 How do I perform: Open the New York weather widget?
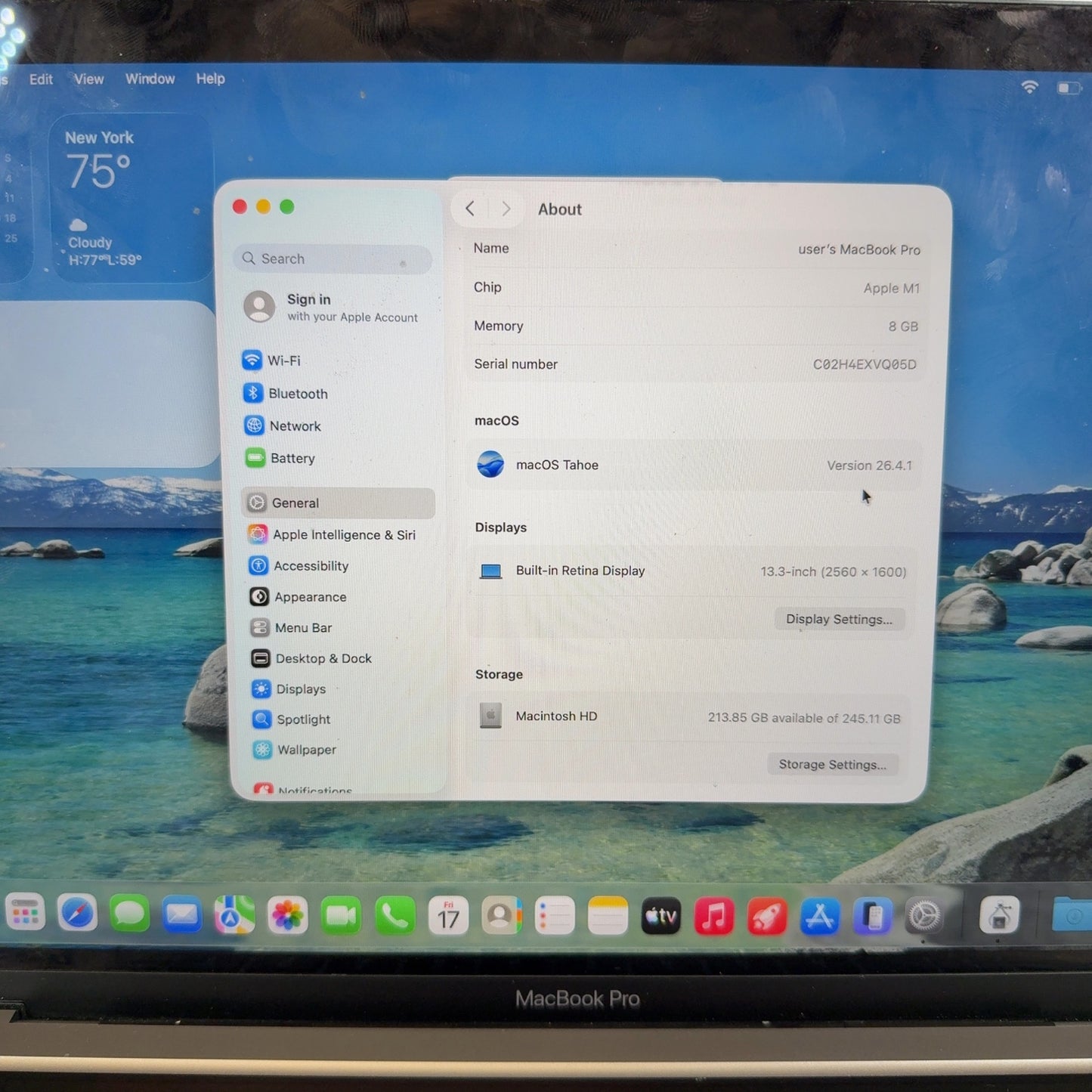click(131, 198)
